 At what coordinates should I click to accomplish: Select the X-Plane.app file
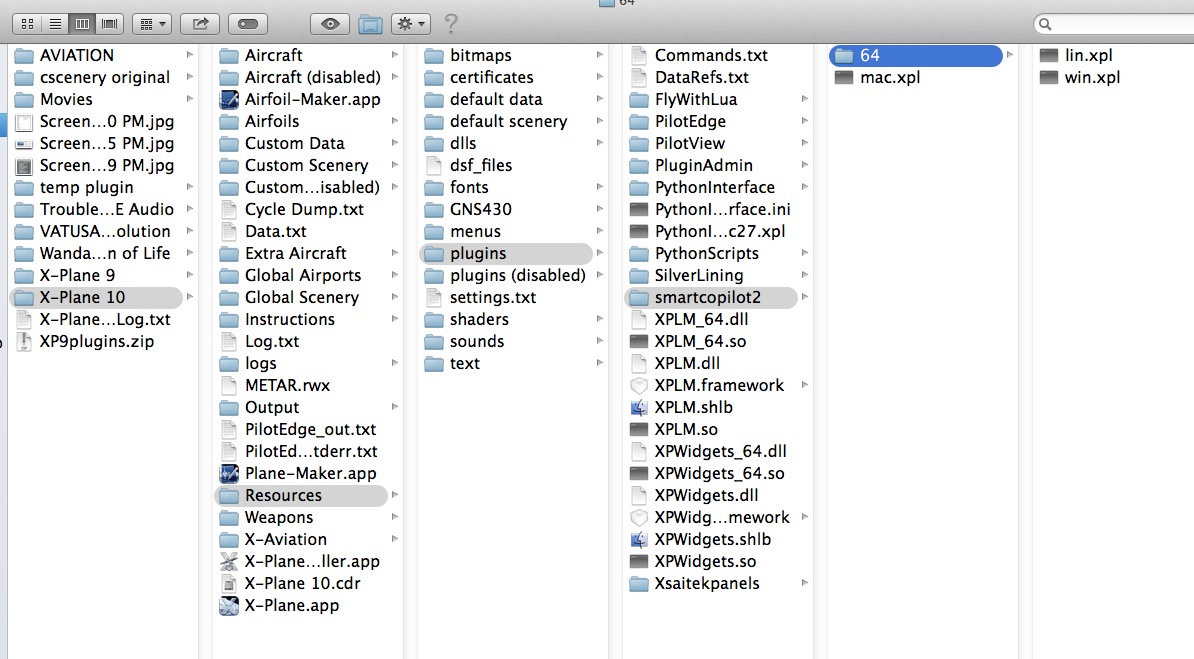pos(291,605)
